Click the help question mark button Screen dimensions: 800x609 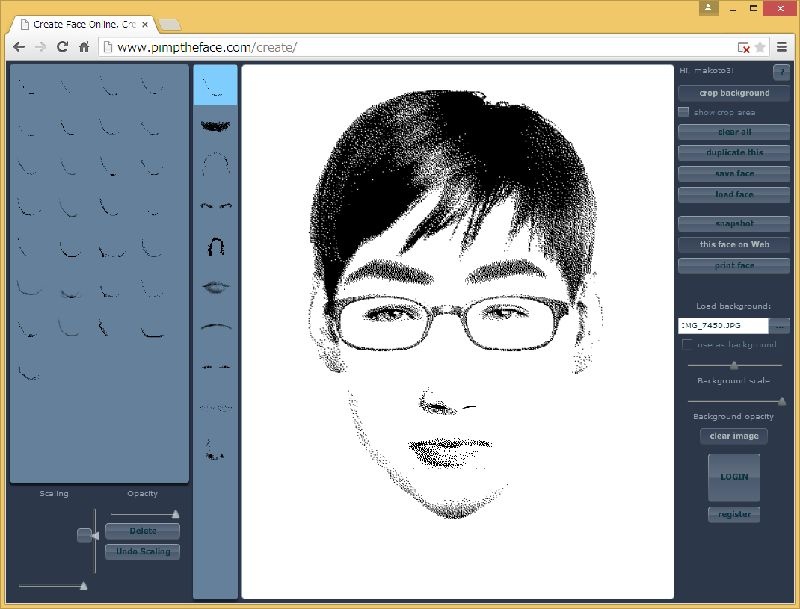pos(781,72)
